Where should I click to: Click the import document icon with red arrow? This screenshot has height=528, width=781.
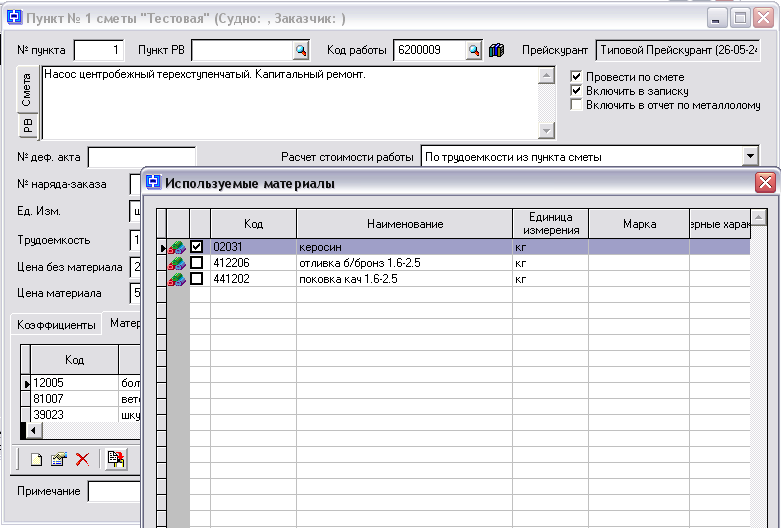click(116, 459)
